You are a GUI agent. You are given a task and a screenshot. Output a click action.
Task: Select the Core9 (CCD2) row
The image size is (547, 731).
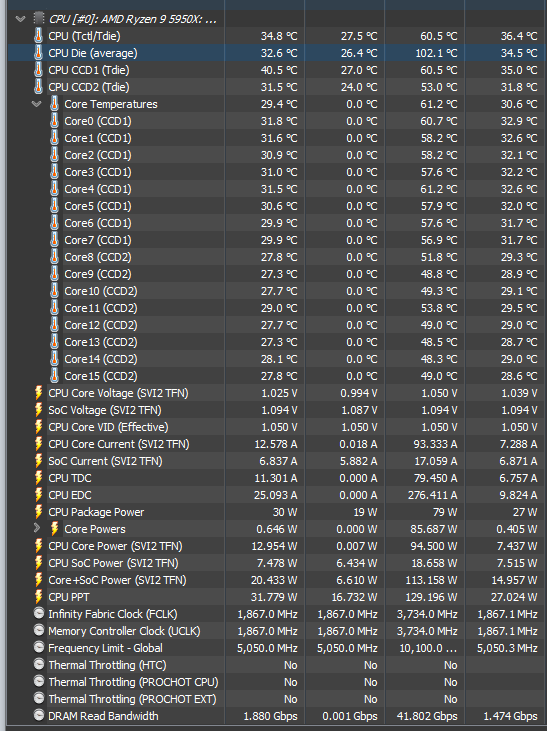tap(277, 274)
